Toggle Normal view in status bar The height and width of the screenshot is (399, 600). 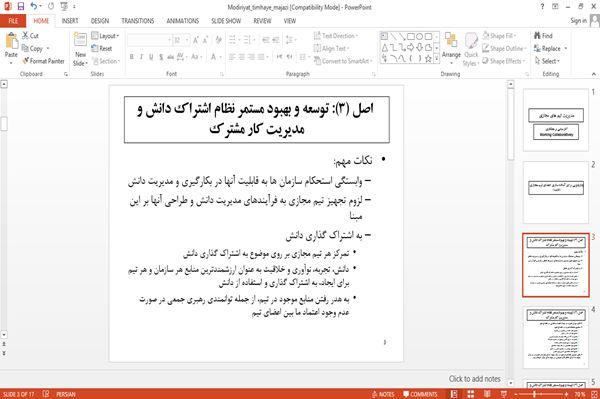click(454, 394)
